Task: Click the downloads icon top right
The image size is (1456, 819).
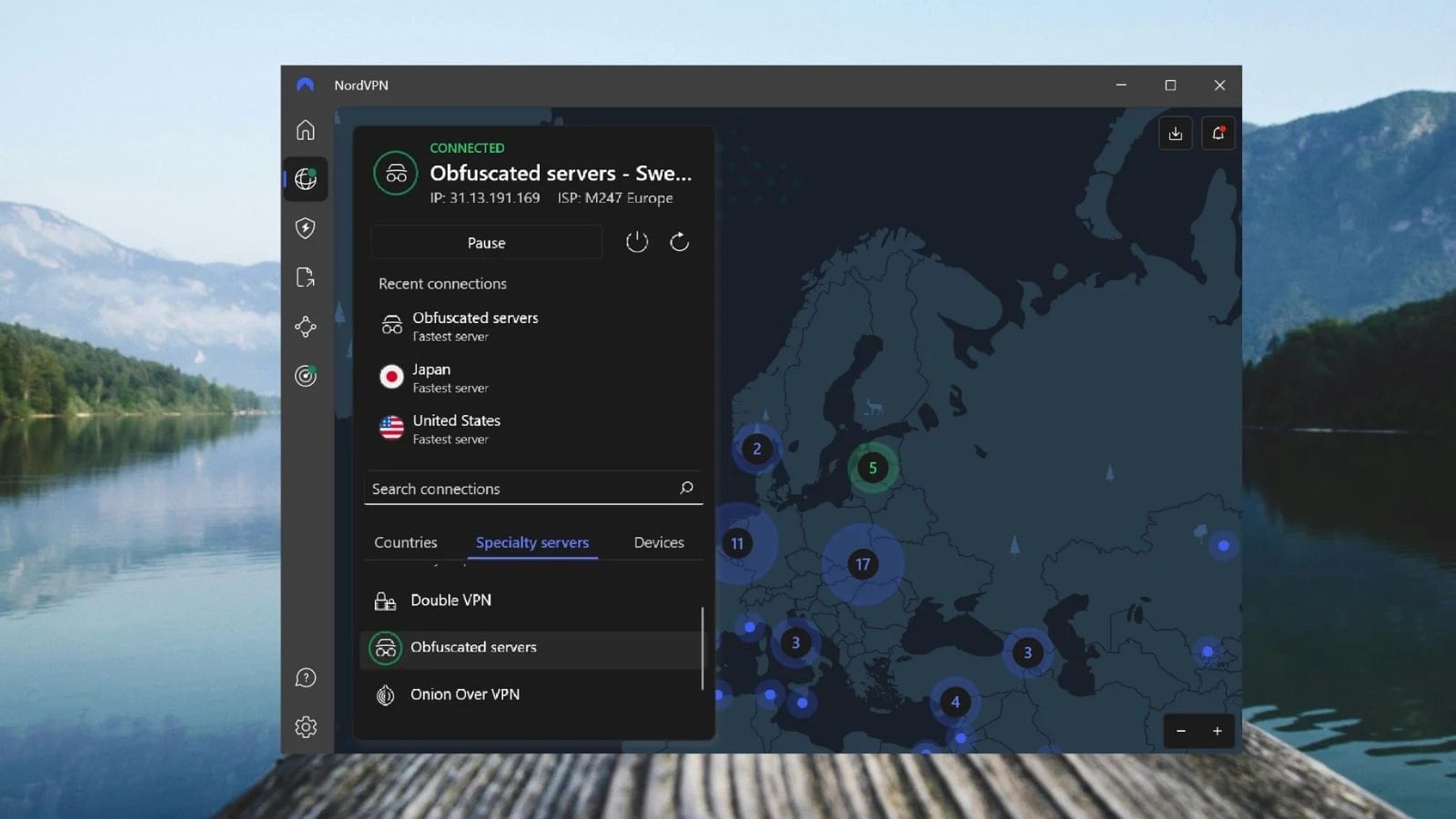Action: point(1175,133)
